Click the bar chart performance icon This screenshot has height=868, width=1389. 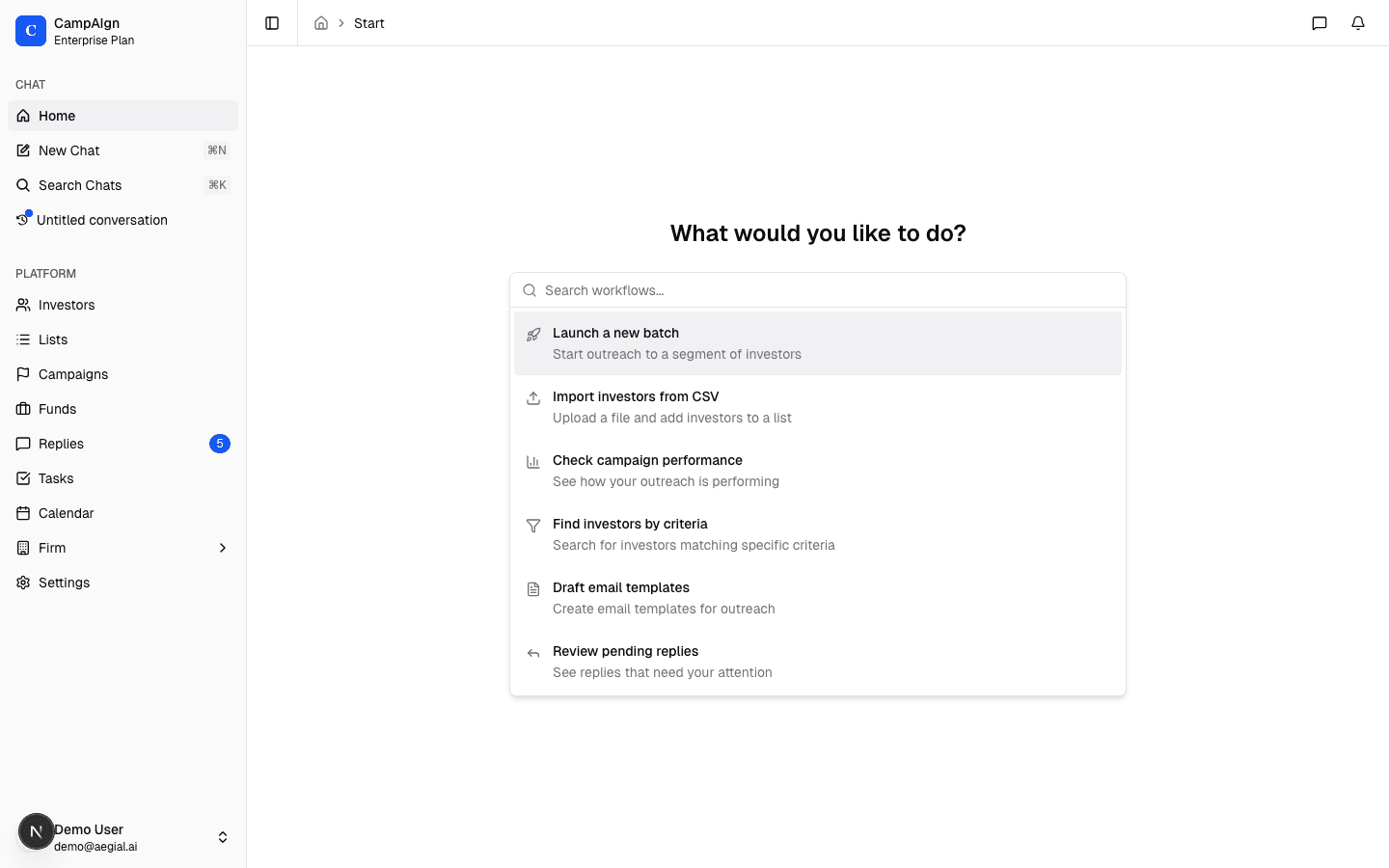pyautogui.click(x=533, y=462)
